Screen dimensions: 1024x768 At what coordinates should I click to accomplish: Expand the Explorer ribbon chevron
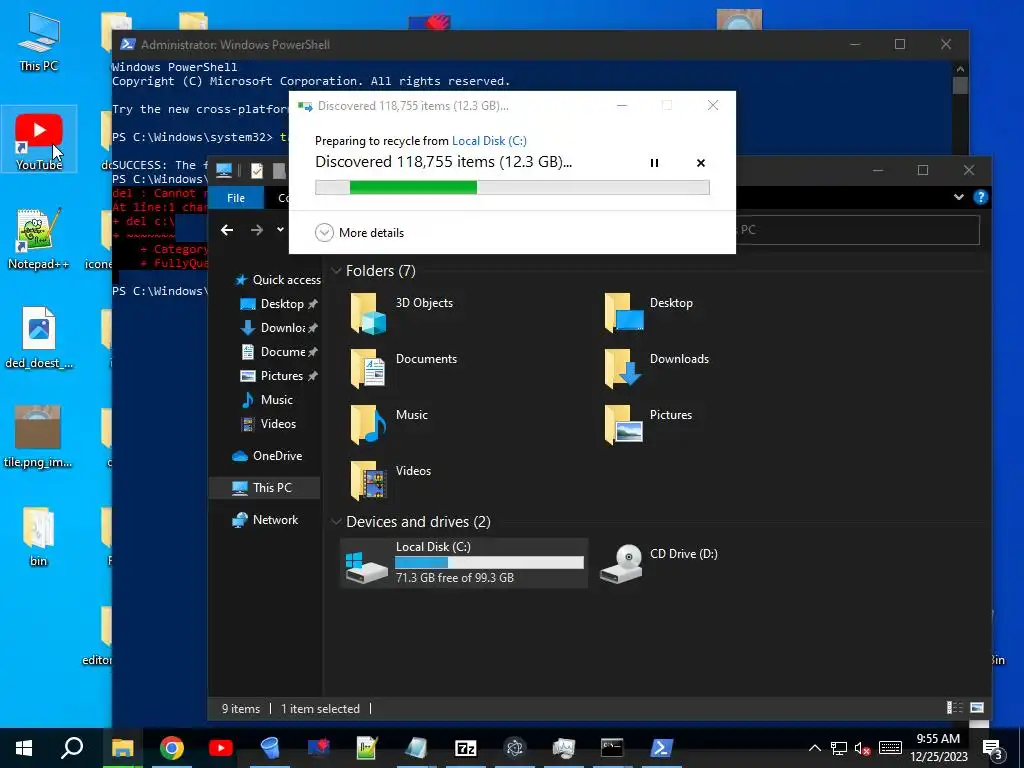pyautogui.click(x=959, y=197)
